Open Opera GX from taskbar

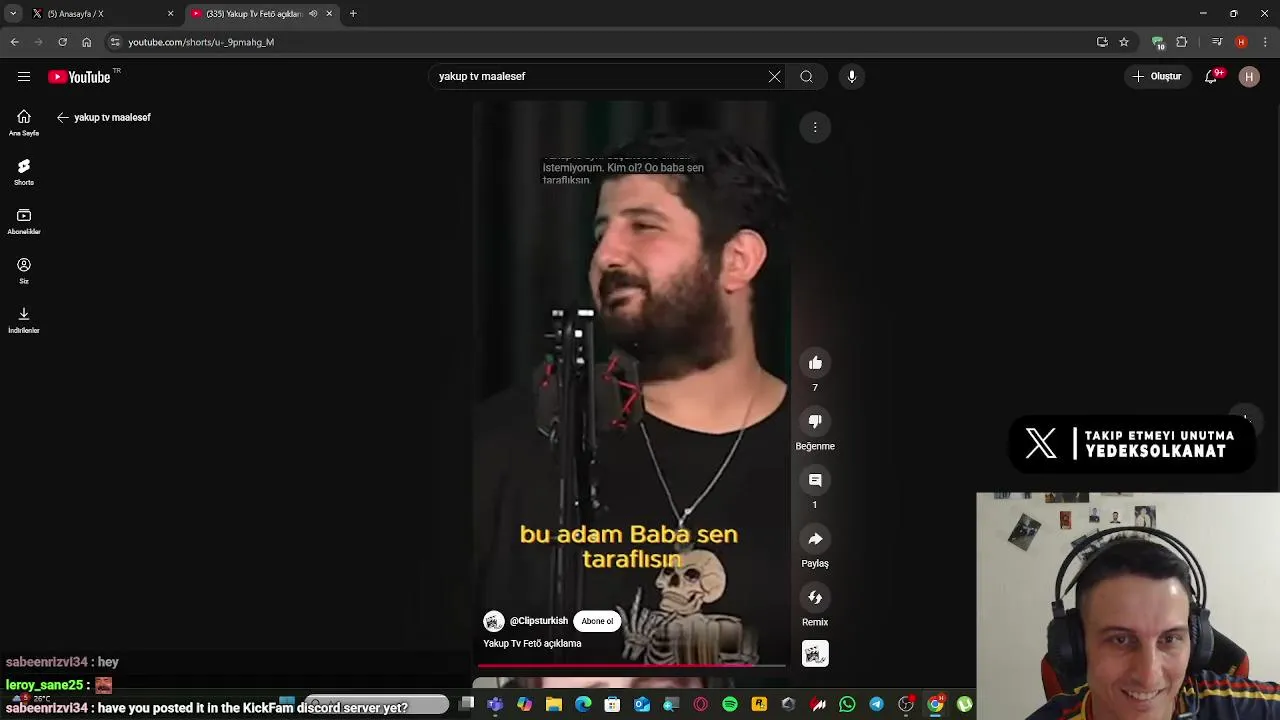(701, 705)
